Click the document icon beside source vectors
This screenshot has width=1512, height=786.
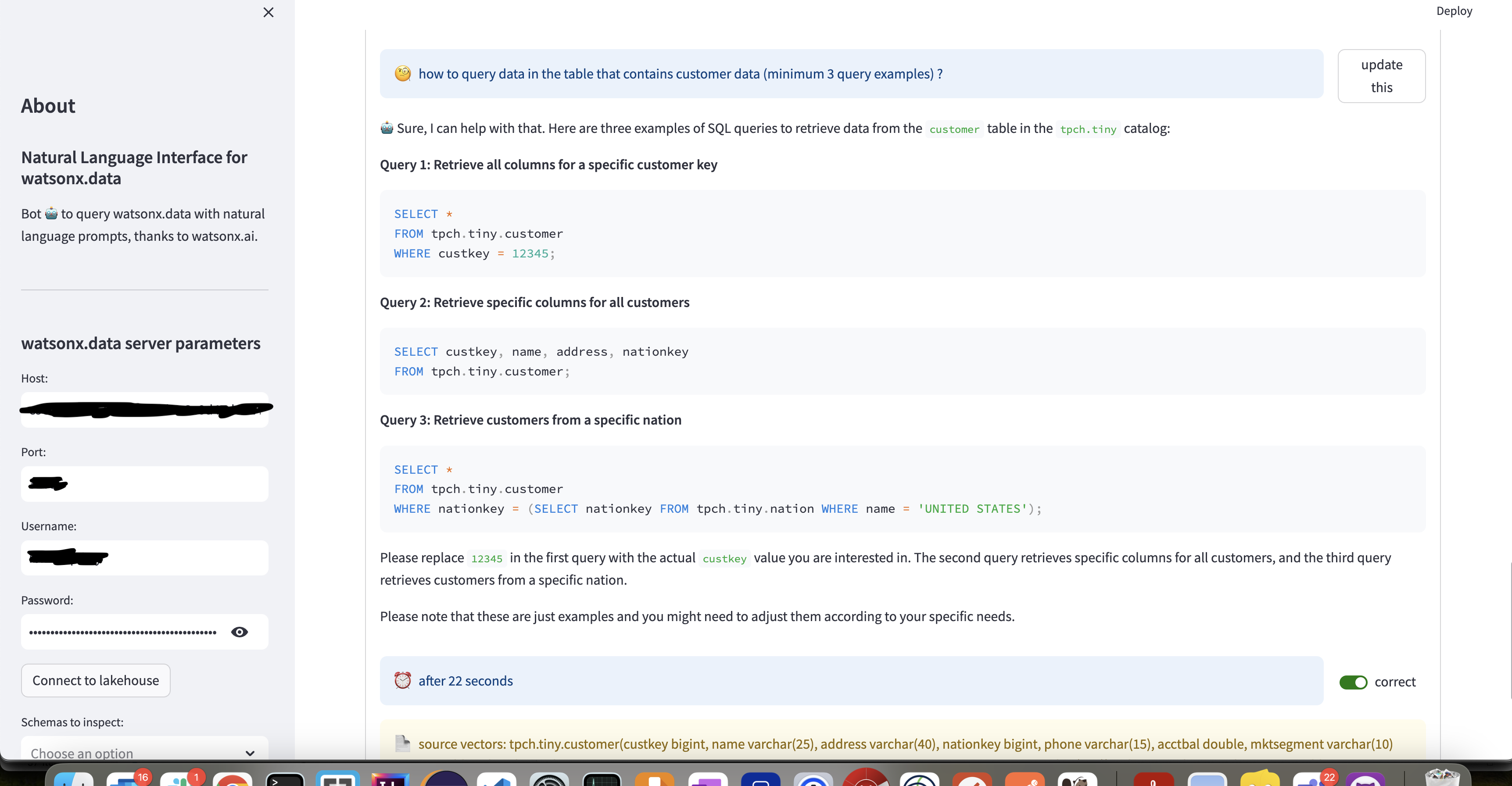(x=403, y=743)
